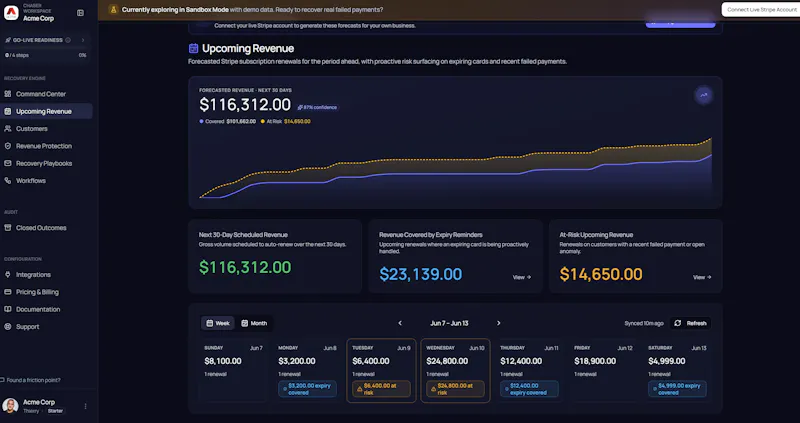Open Recovery Playbooks in sidebar
The image size is (800, 423).
click(46, 163)
